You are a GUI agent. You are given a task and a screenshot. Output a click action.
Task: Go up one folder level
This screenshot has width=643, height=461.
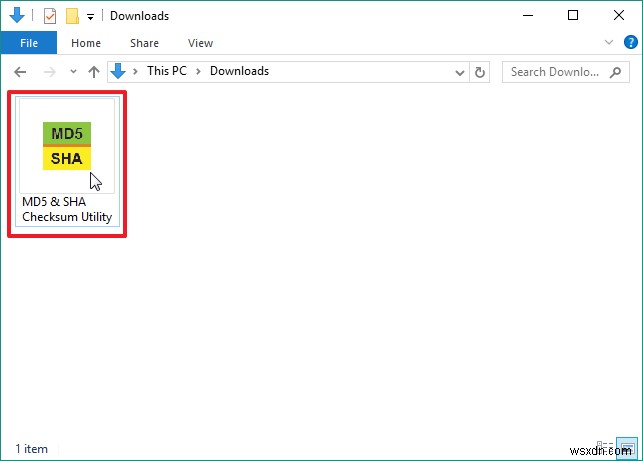[x=94, y=72]
